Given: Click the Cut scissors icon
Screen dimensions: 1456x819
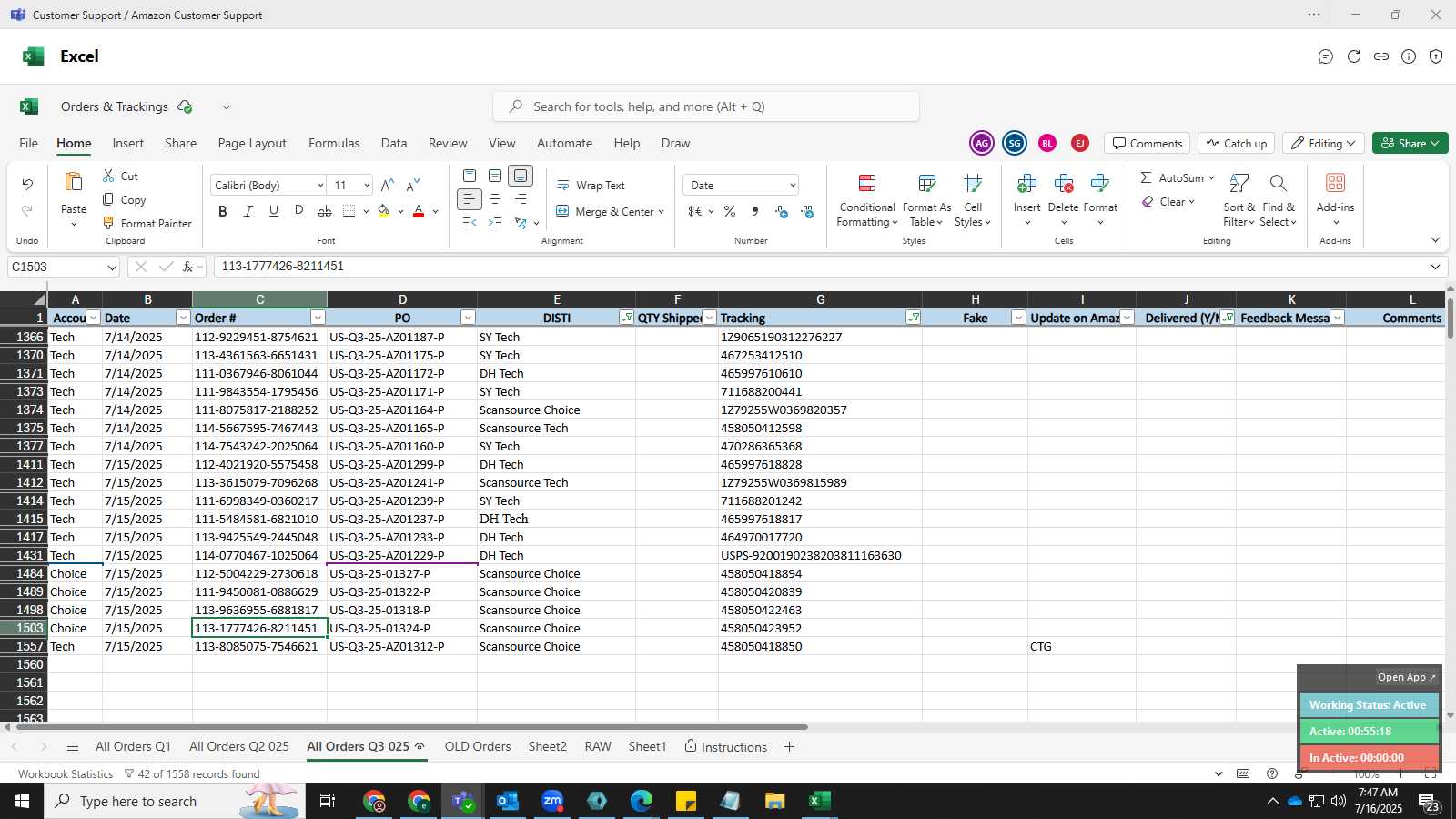Looking at the screenshot, I should click(x=108, y=176).
